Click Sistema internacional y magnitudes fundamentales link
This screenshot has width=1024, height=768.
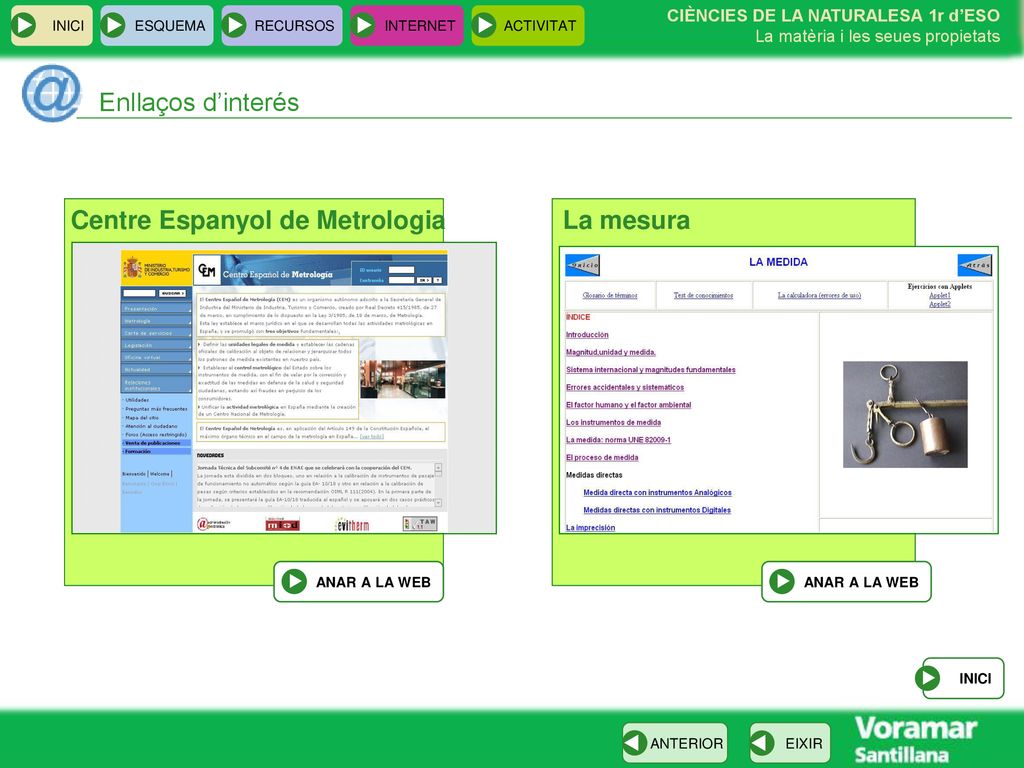(650, 370)
